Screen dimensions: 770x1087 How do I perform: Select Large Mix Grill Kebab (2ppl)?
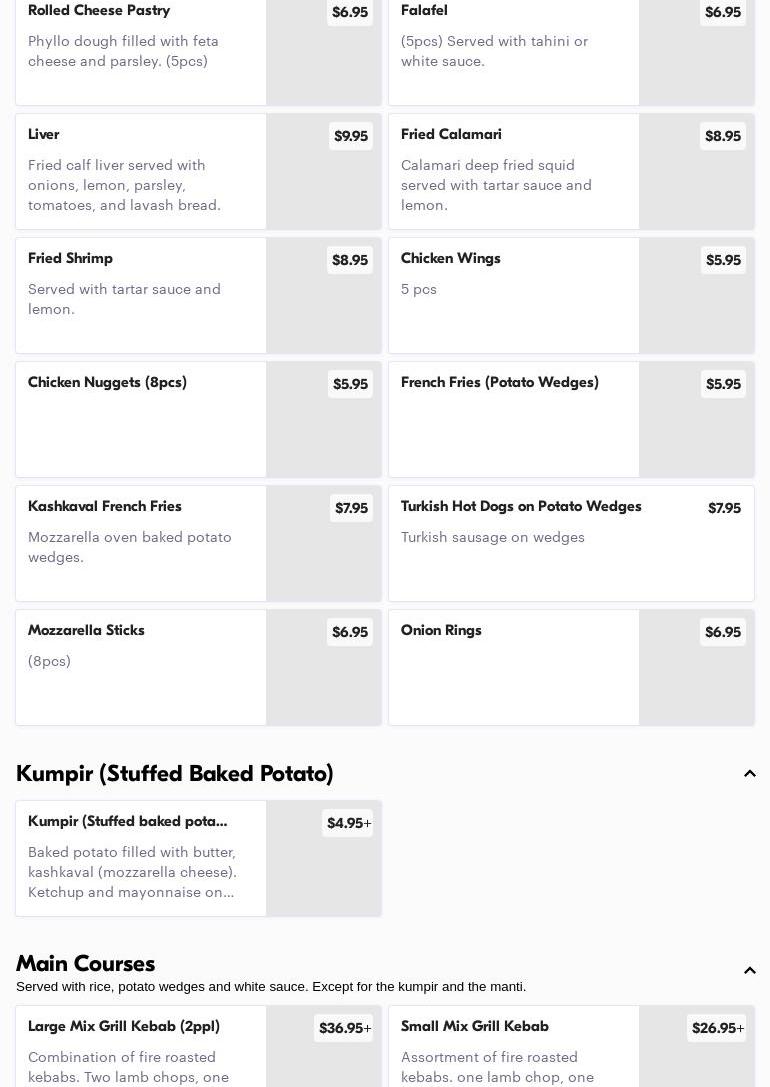point(124,1027)
